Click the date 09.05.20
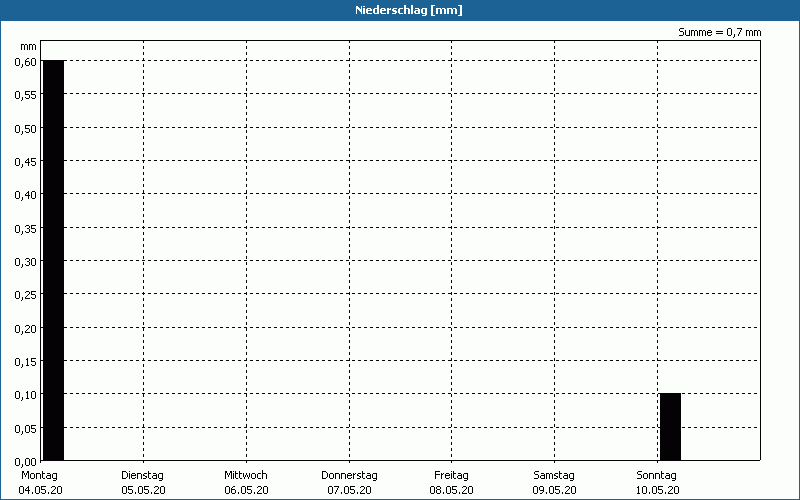Viewport: 800px width, 500px height. click(x=555, y=490)
